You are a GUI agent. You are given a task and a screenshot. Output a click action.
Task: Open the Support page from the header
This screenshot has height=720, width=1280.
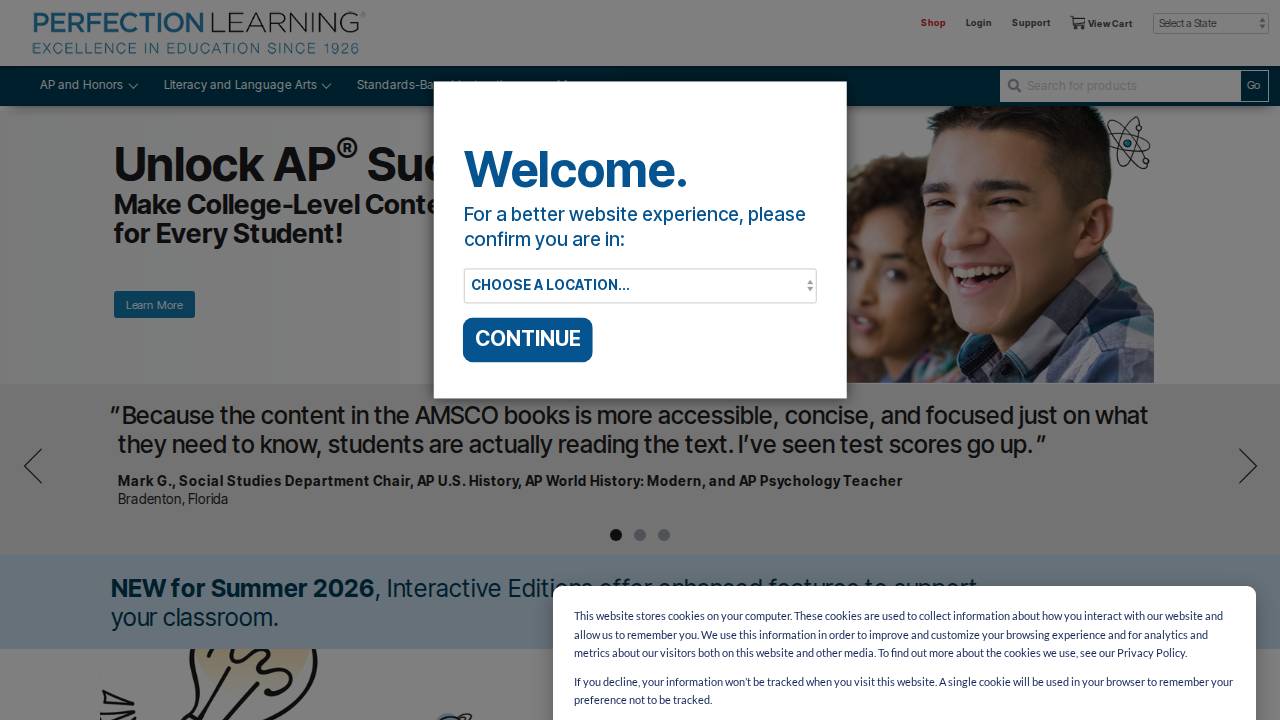pyautogui.click(x=1031, y=23)
